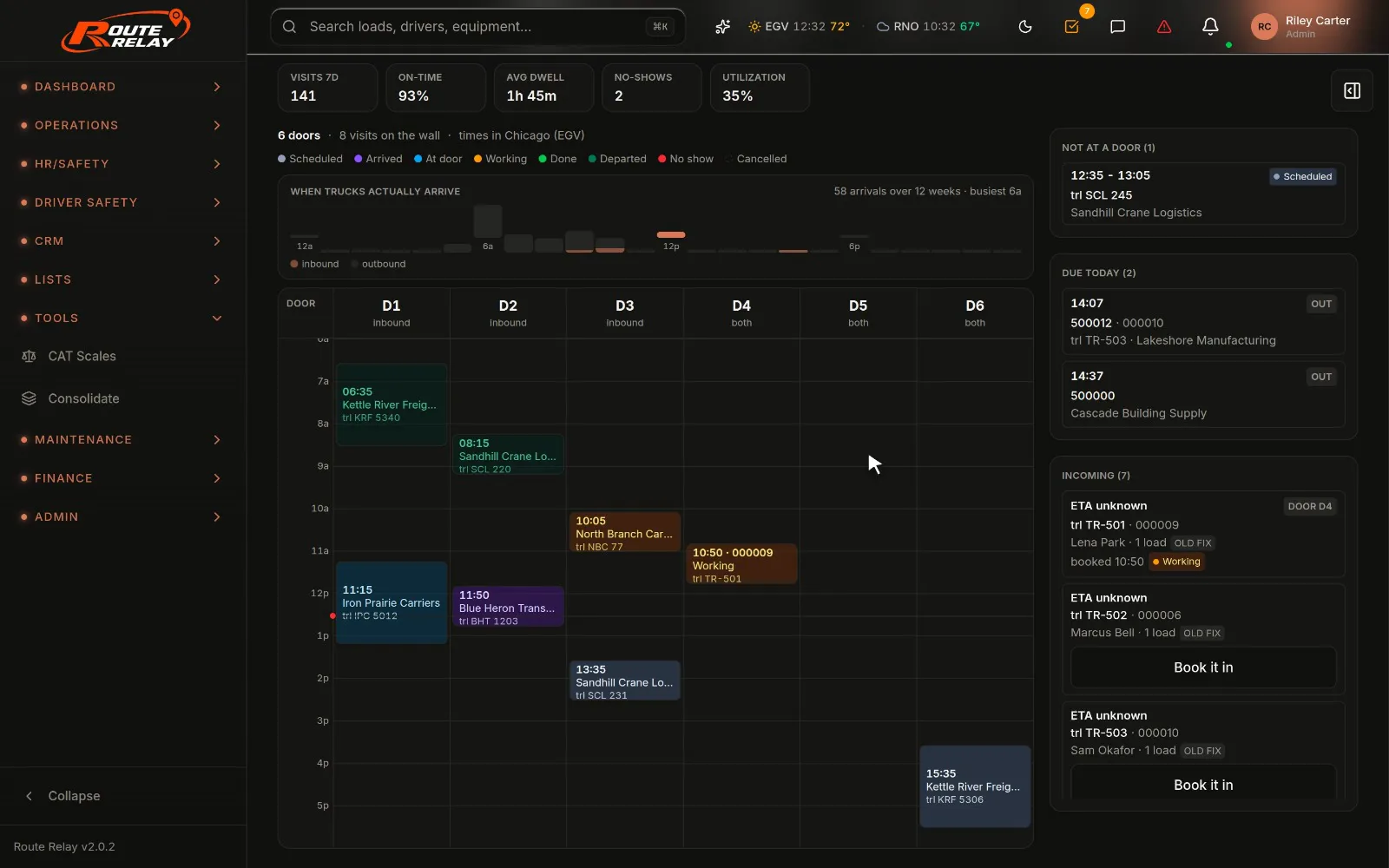Expand the Operations menu chevron
The height and width of the screenshot is (868, 1389).
click(217, 125)
